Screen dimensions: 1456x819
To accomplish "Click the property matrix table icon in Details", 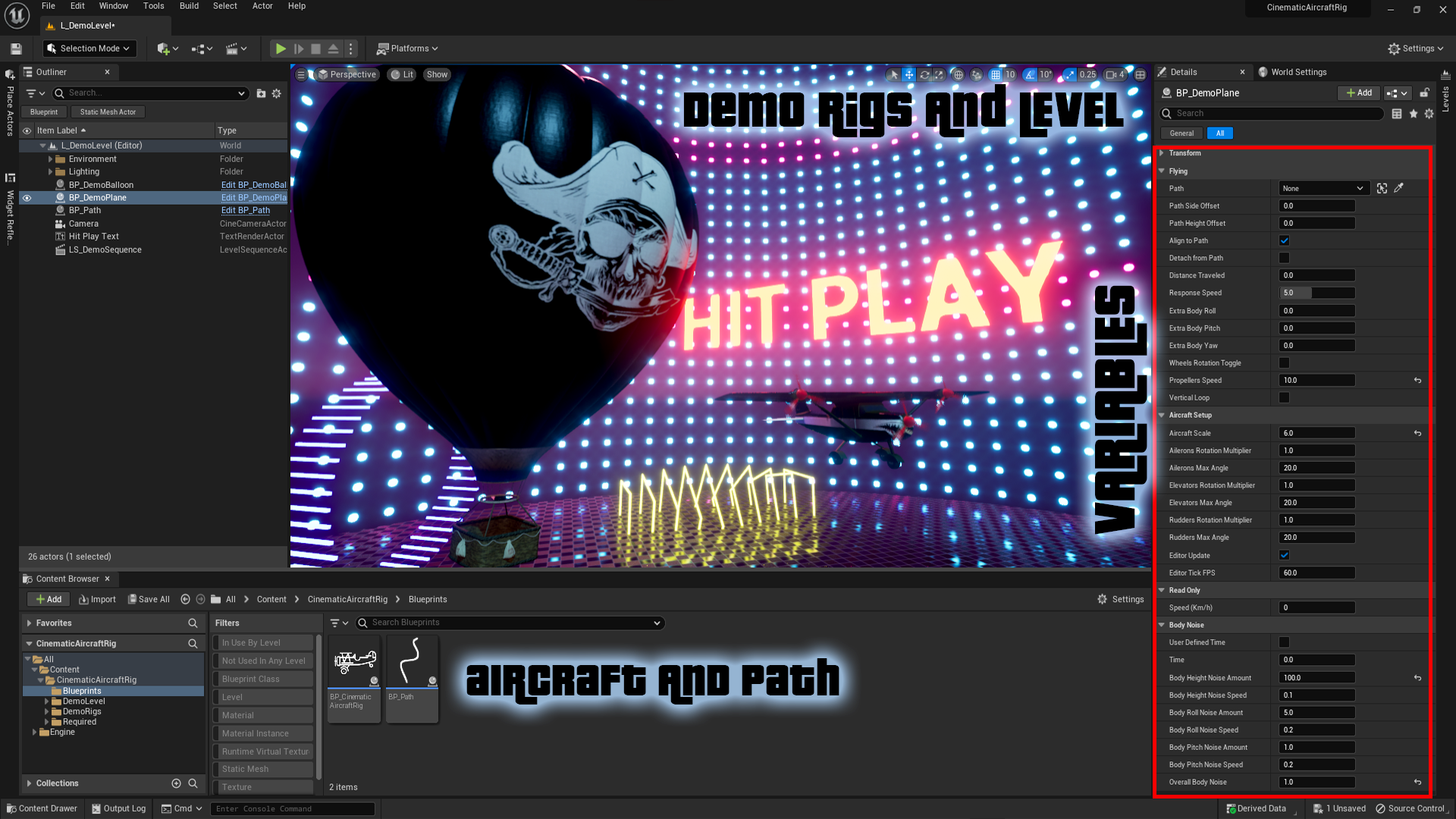I will (1397, 114).
